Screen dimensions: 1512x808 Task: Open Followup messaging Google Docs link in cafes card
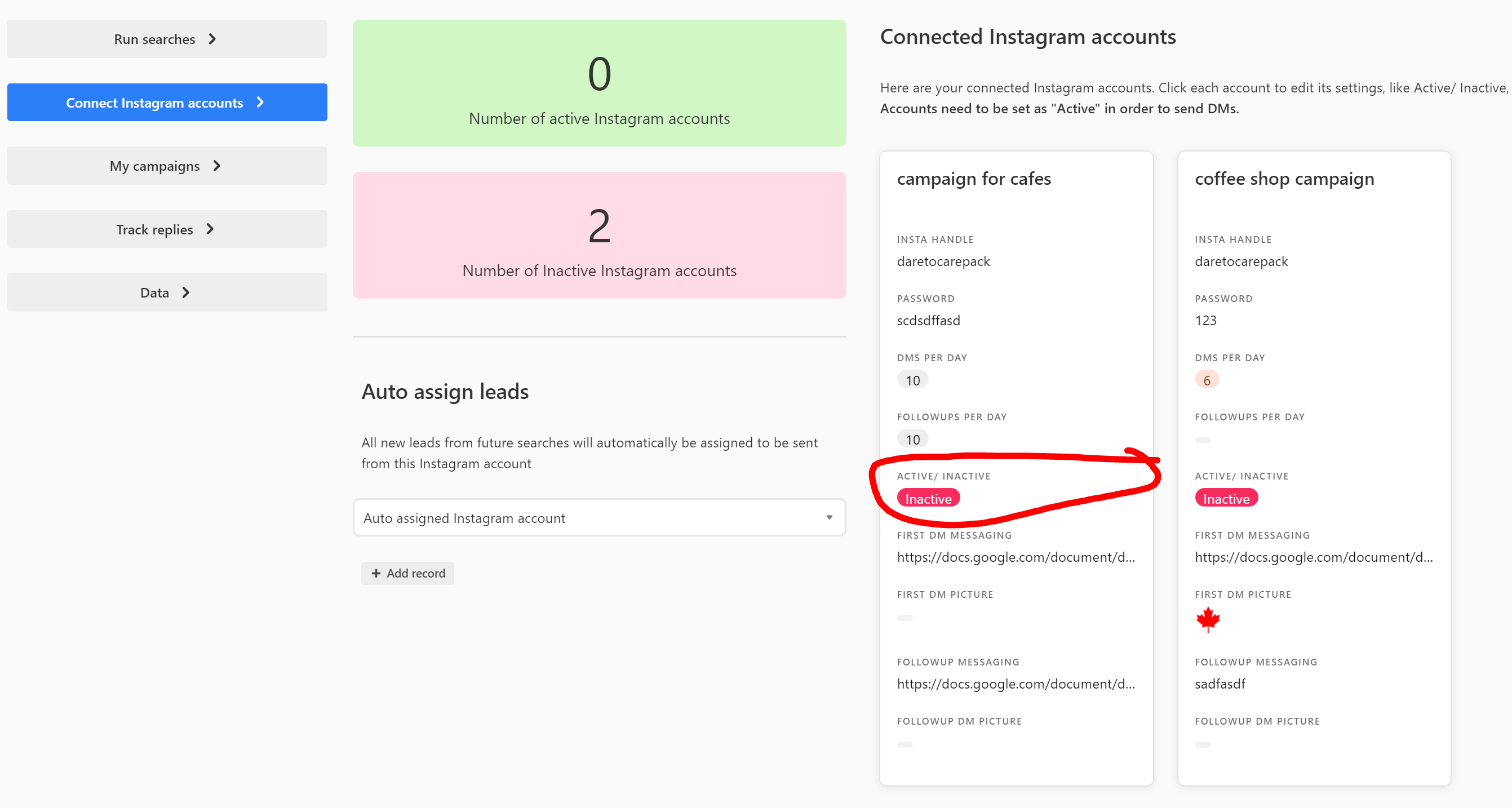pyautogui.click(x=1016, y=684)
